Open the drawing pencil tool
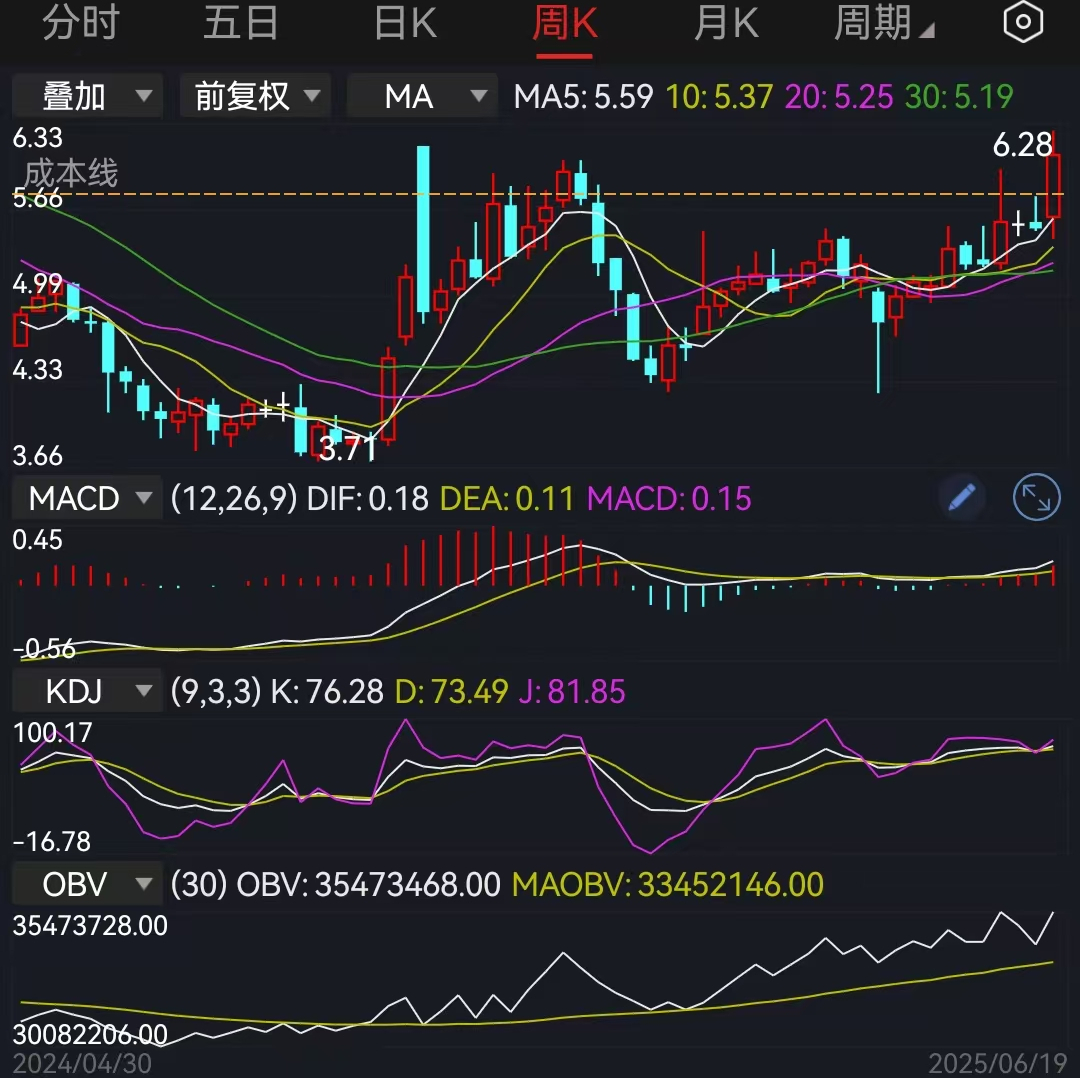The width and height of the screenshot is (1080, 1078). click(961, 497)
